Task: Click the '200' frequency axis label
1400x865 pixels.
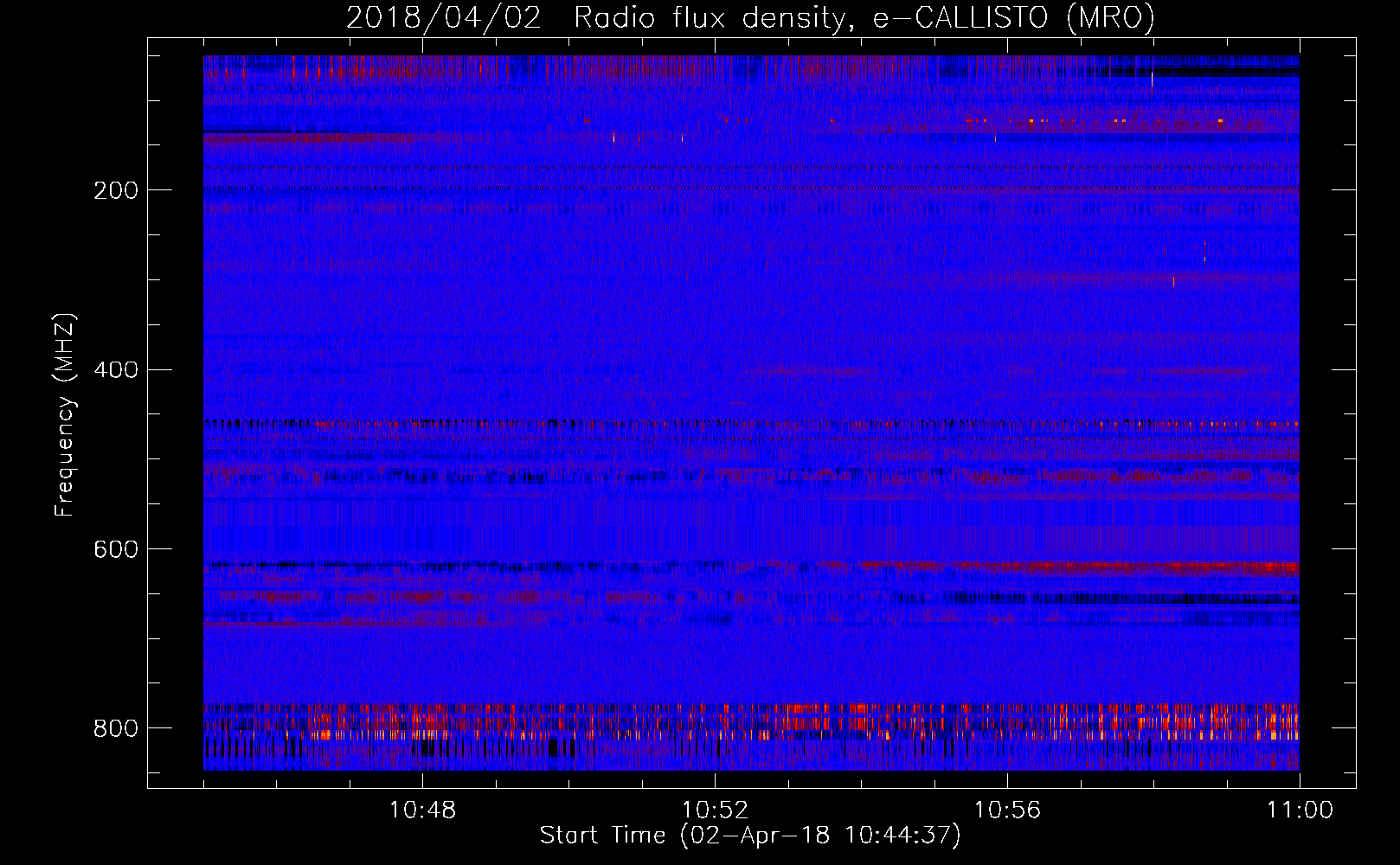Action: [115, 190]
